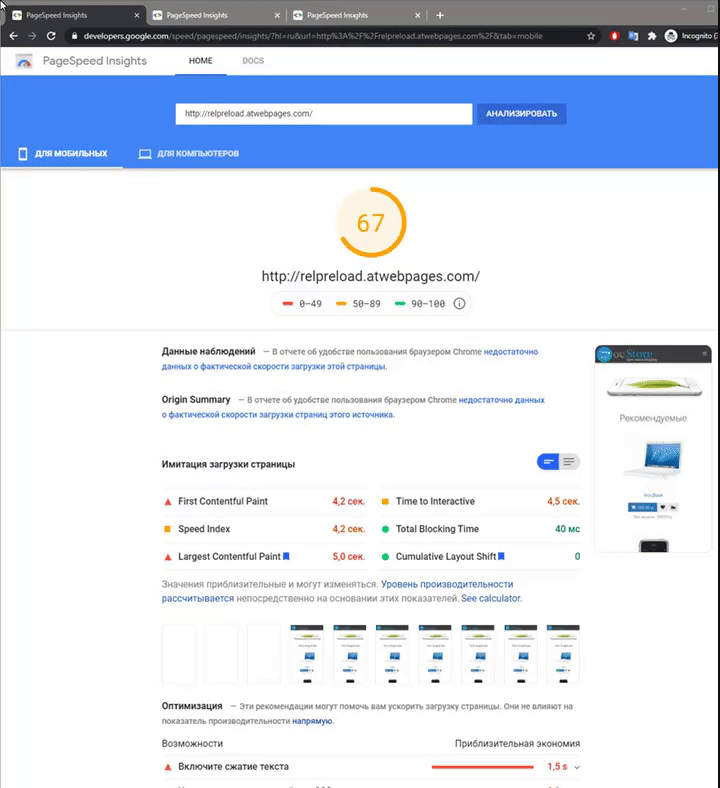The height and width of the screenshot is (788, 720).
Task: Switch metrics to expanded view toggle
Action: [569, 461]
